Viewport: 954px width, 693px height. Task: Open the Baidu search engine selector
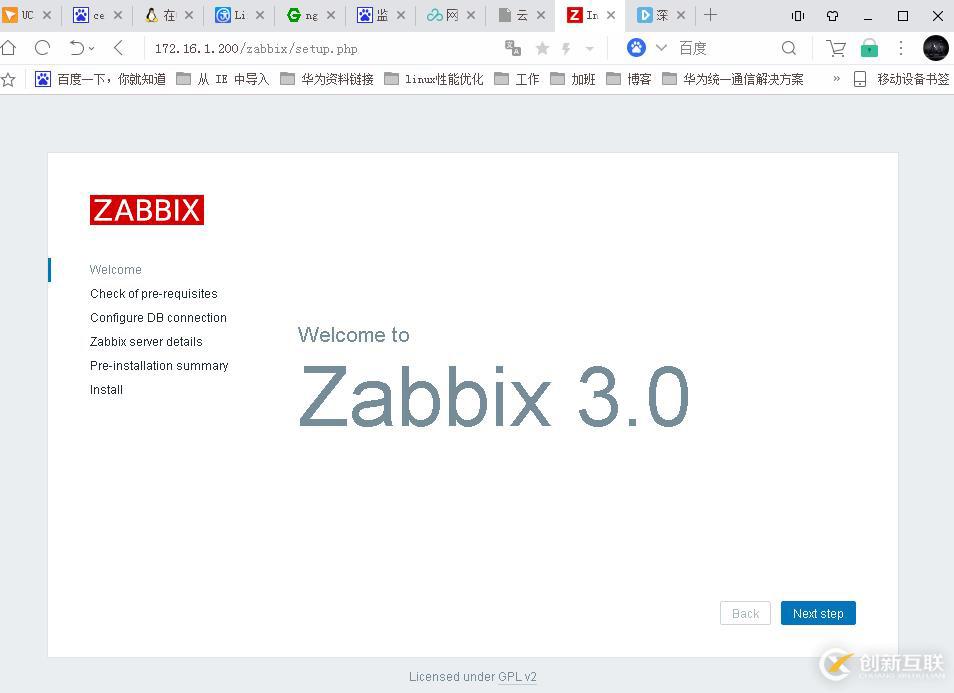coord(637,48)
